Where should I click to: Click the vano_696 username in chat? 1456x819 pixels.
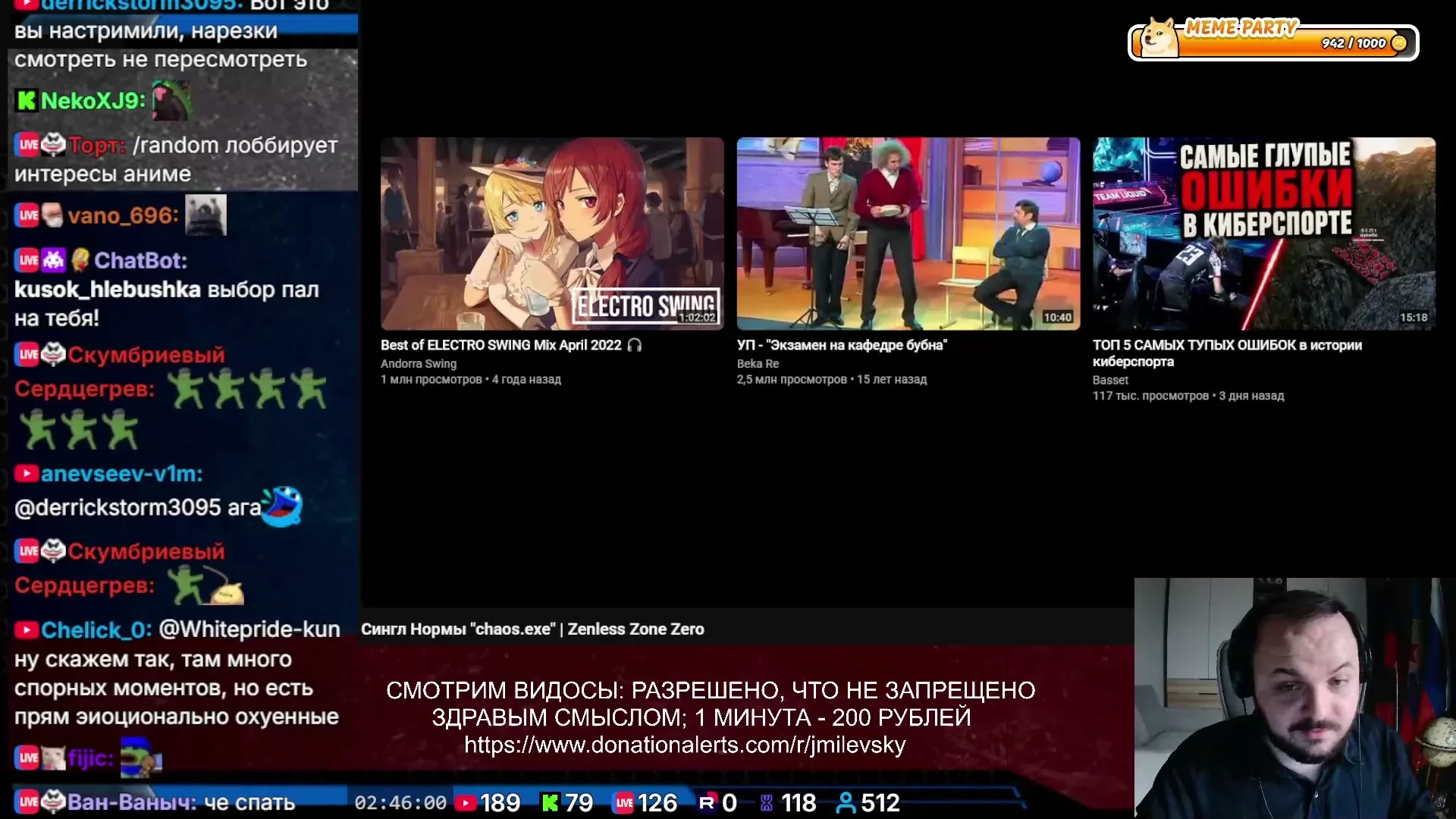124,215
